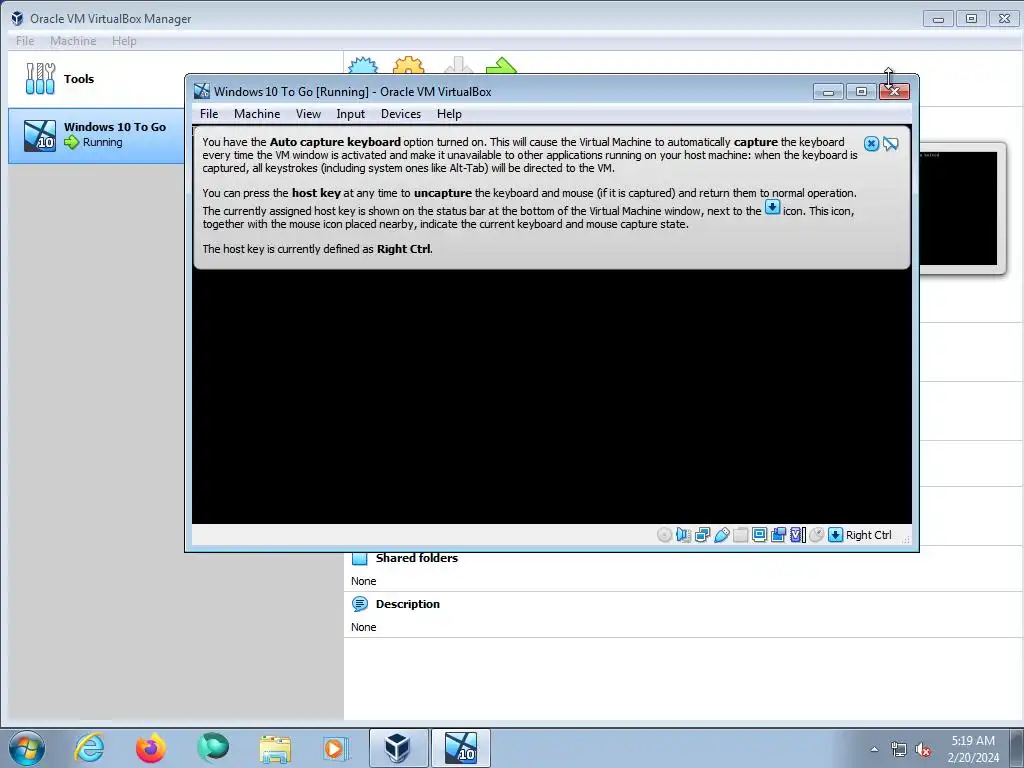Show hidden system tray icons

tap(874, 749)
